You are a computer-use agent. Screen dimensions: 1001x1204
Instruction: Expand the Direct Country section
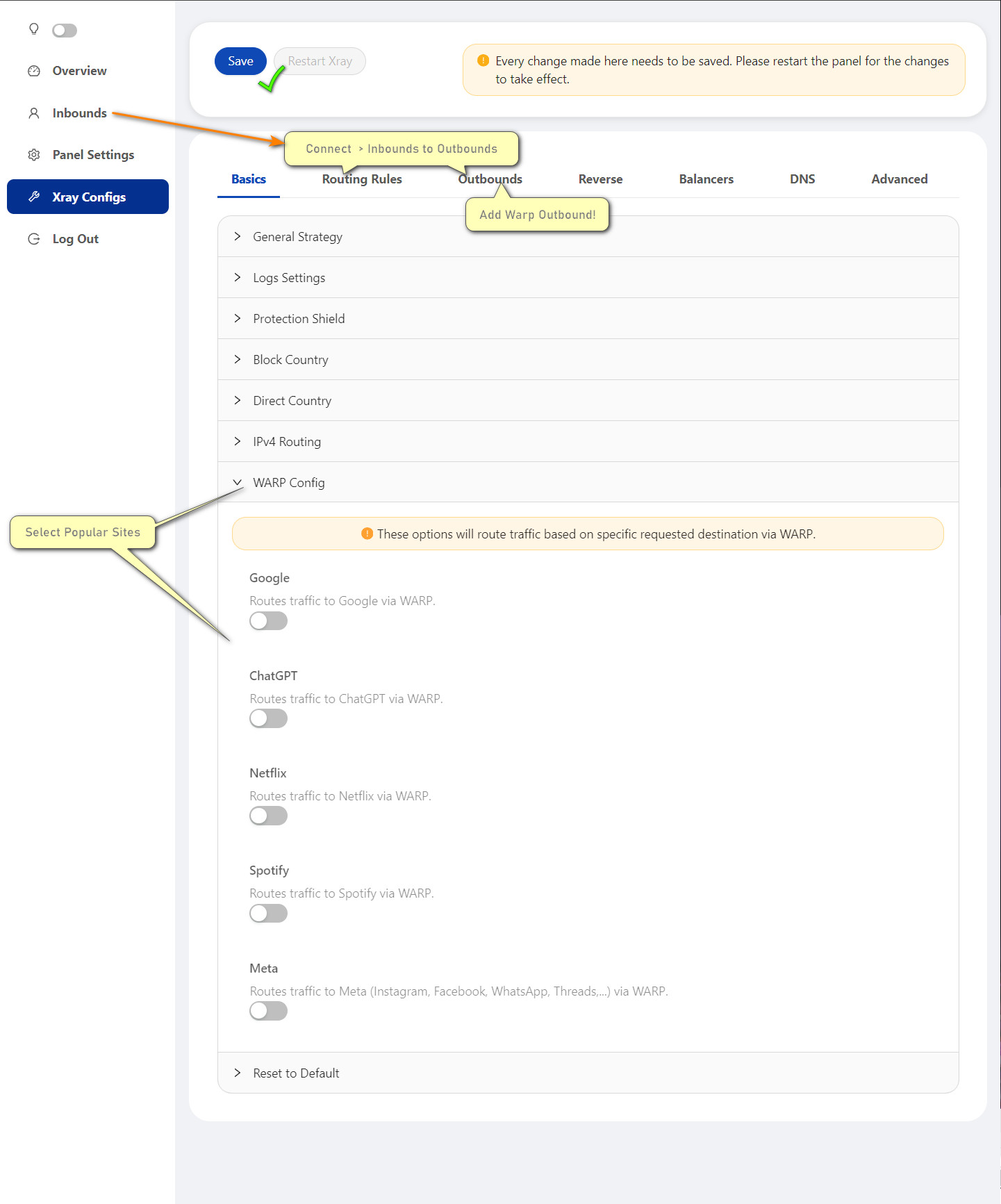588,401
